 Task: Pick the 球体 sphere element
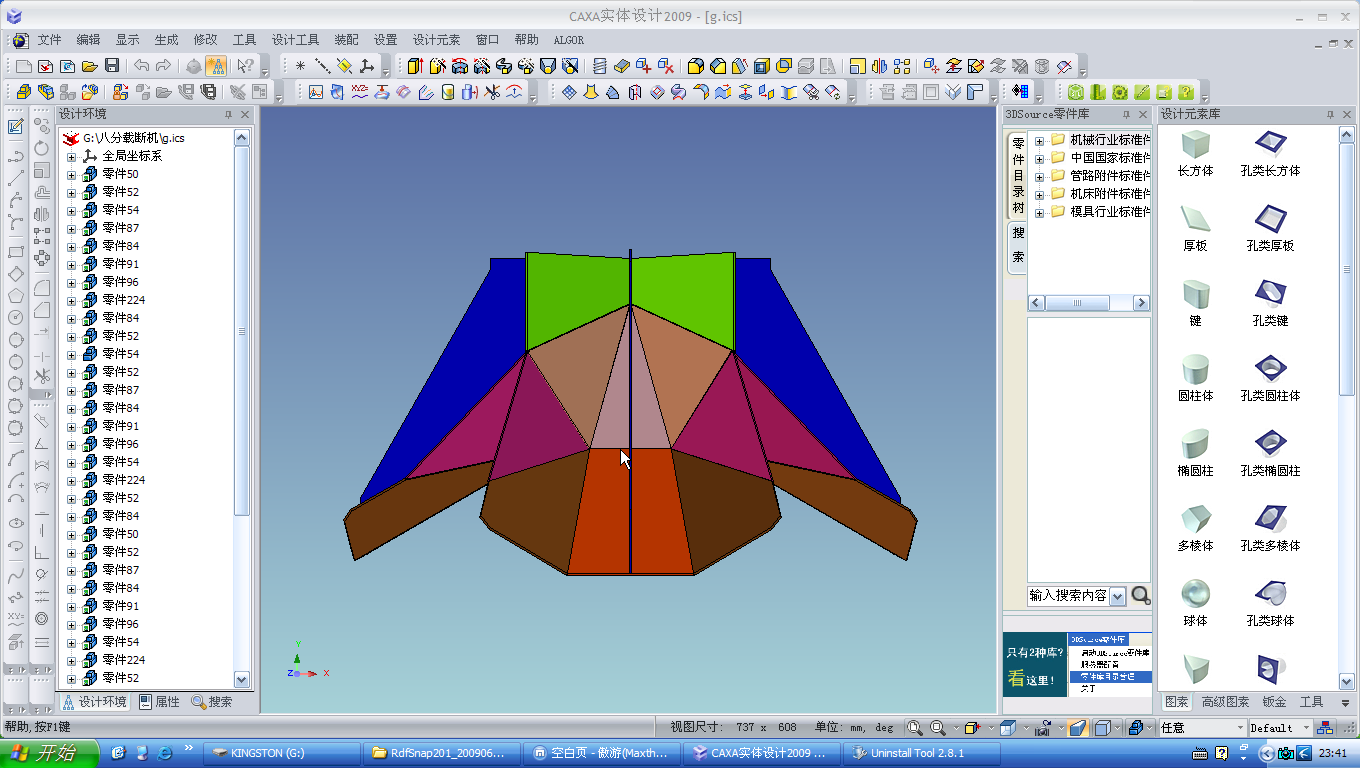pos(1195,594)
